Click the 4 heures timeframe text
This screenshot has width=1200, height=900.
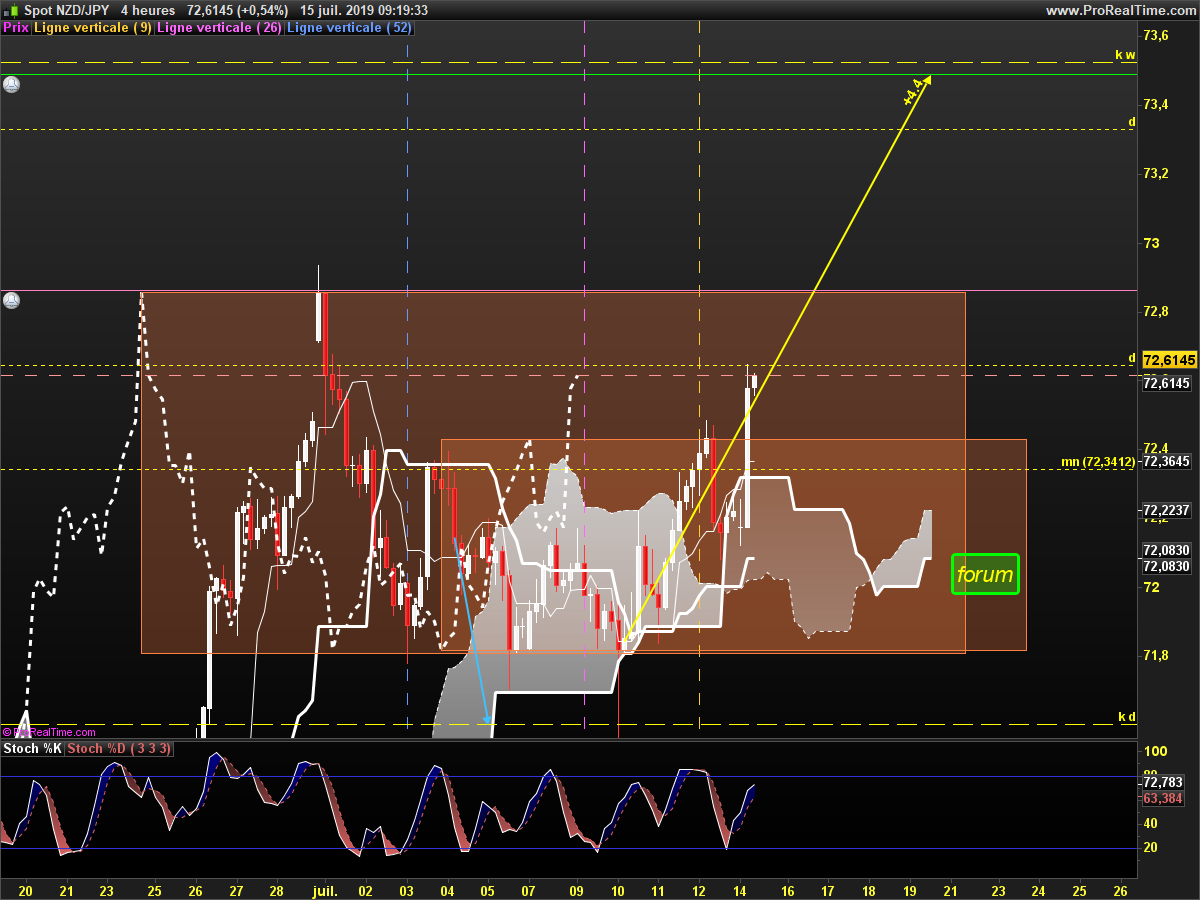coord(148,10)
